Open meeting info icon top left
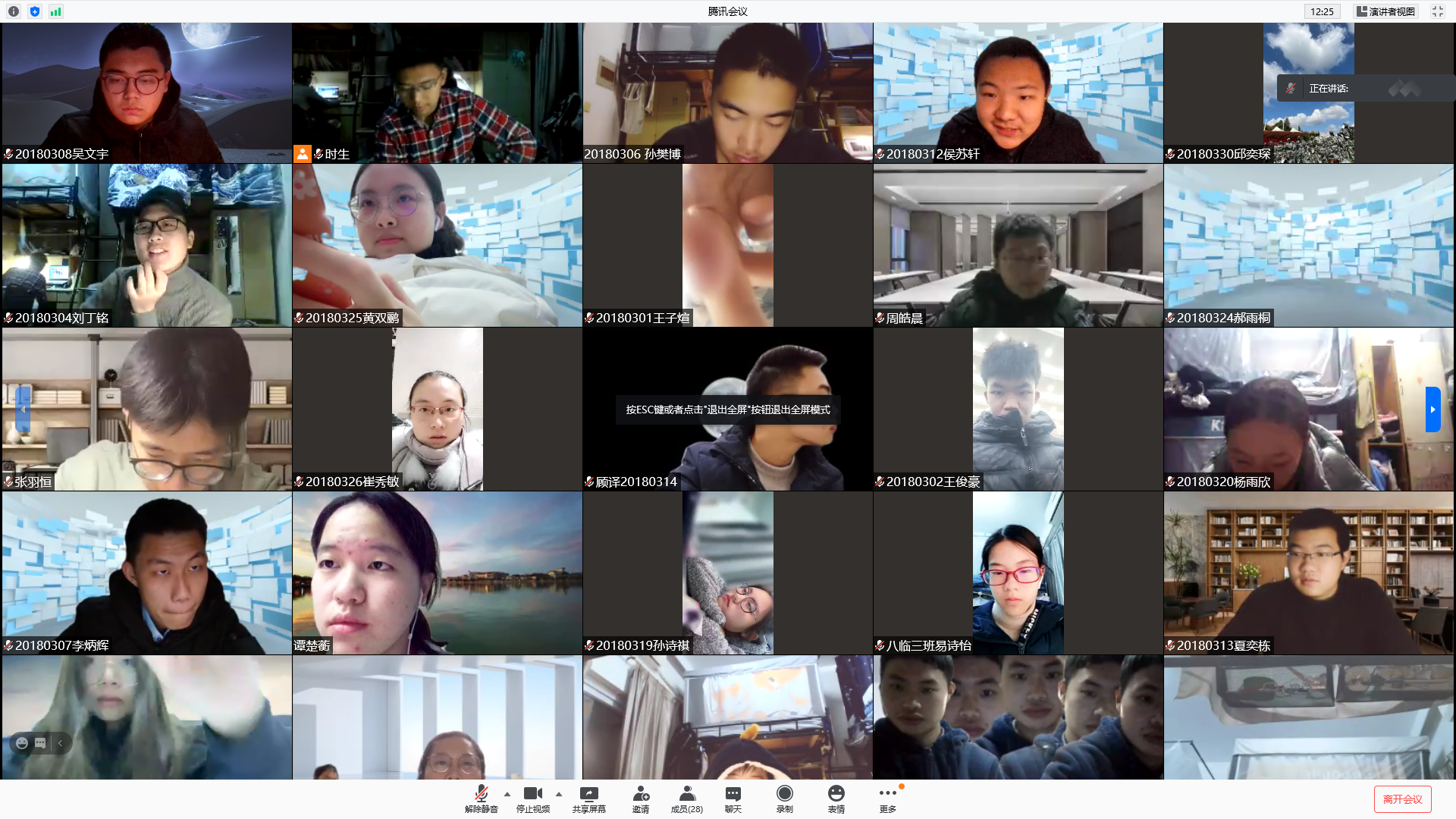The width and height of the screenshot is (1456, 819). coord(14,11)
